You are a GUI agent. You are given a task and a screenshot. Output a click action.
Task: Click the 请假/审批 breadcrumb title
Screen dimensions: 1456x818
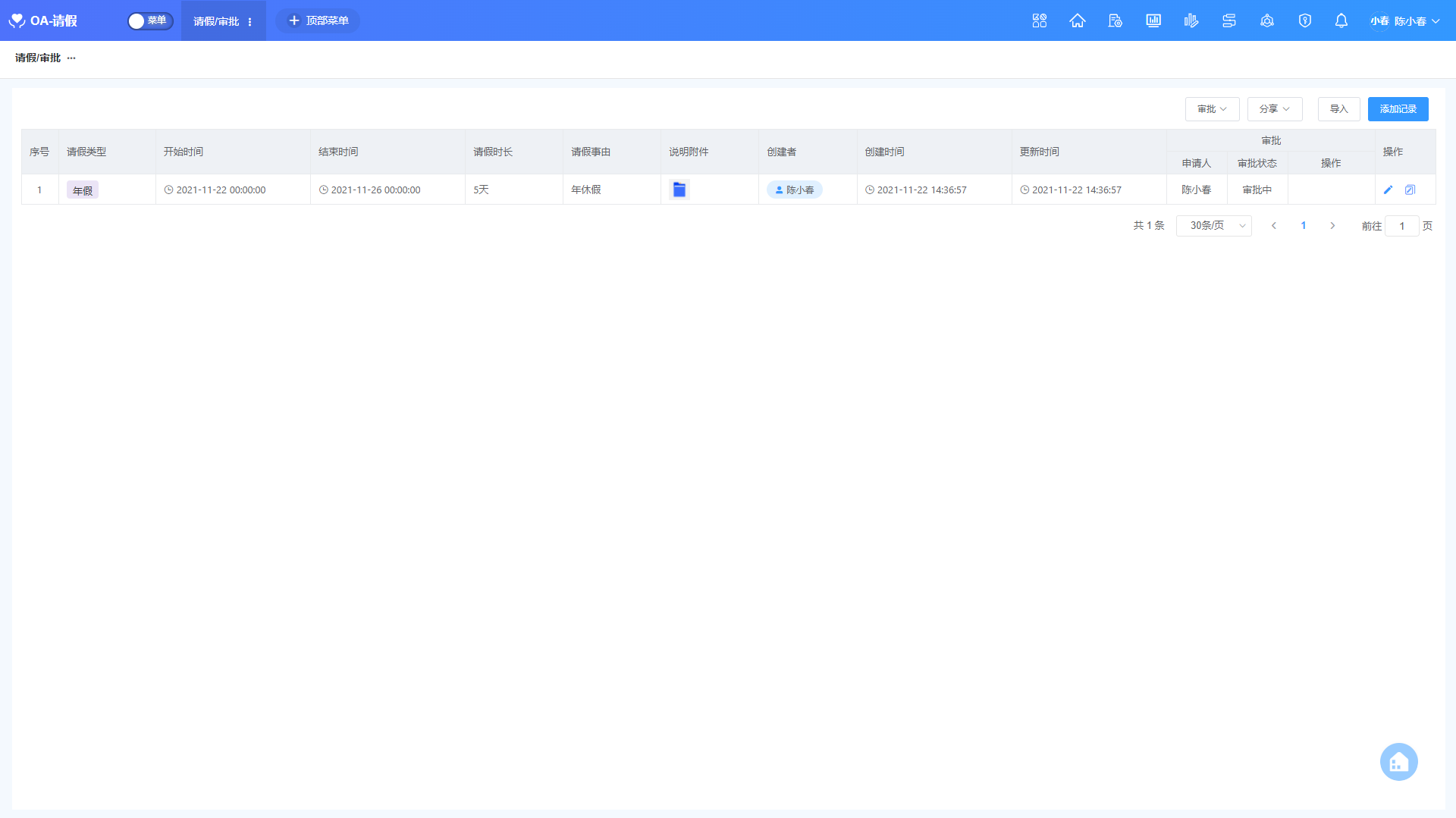(38, 58)
